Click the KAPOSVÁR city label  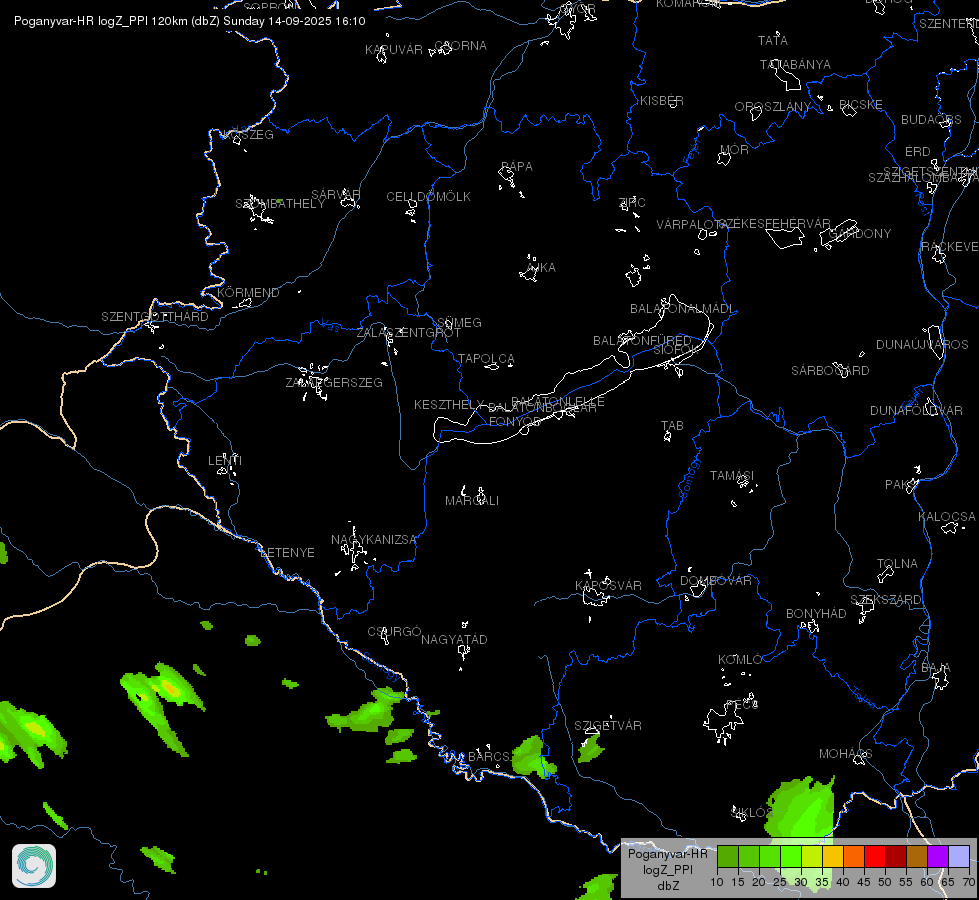pos(608,585)
